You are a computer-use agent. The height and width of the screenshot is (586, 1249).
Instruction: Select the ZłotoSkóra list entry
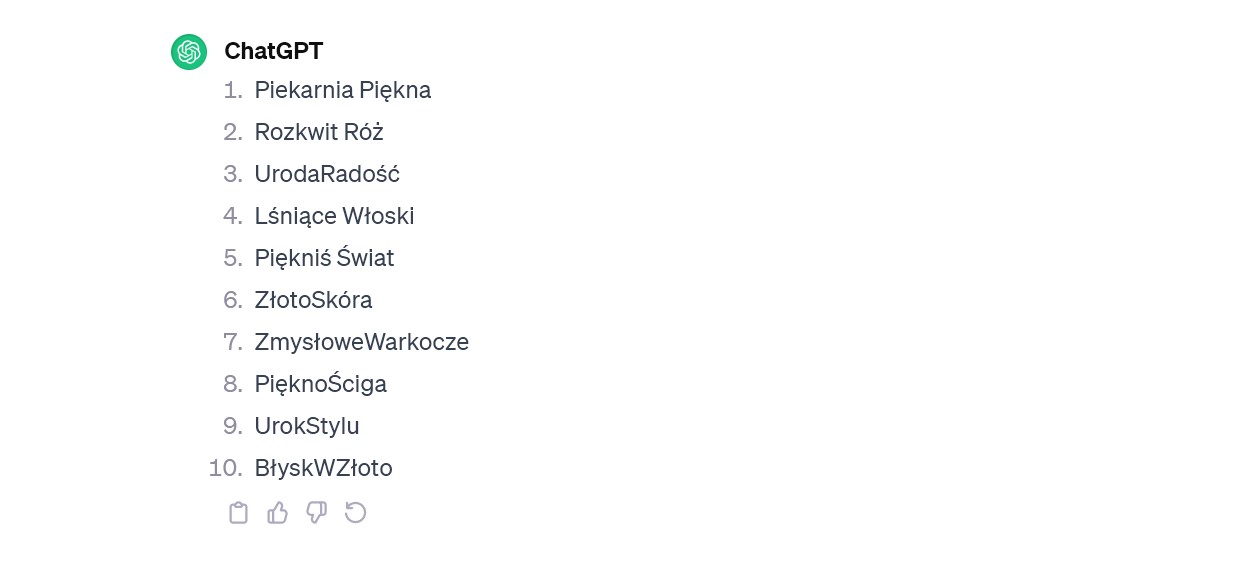[x=313, y=300]
